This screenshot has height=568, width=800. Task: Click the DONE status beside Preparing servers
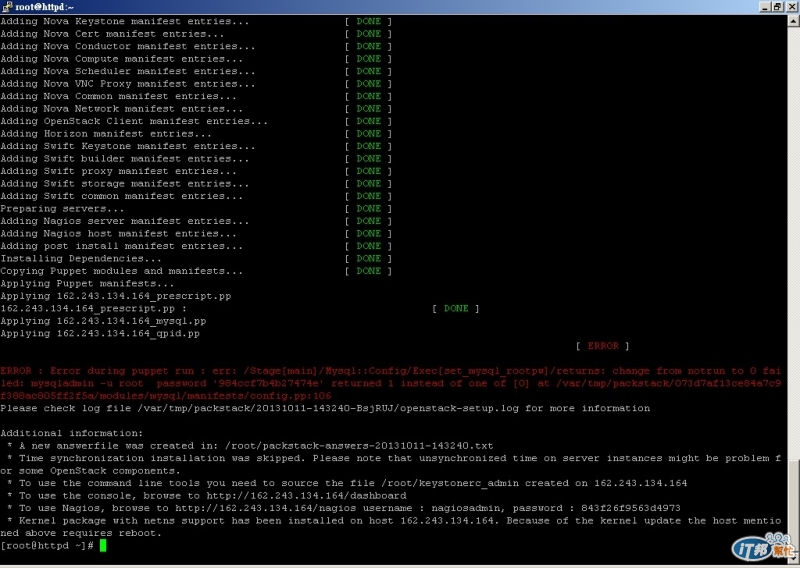(x=368, y=209)
